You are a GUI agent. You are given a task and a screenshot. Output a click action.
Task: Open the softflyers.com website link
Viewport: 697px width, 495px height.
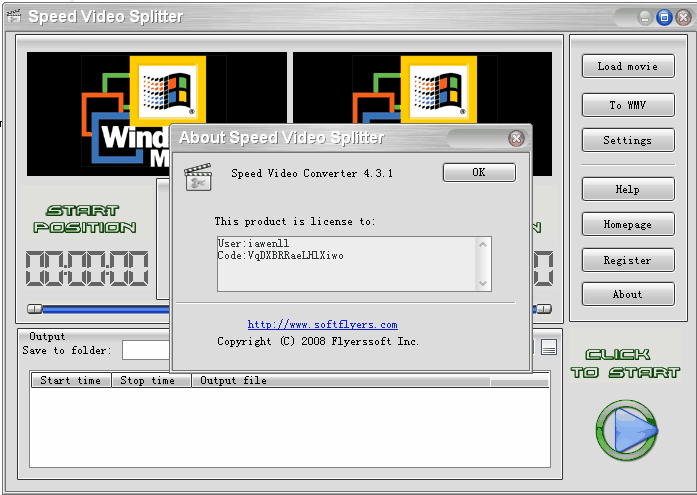click(x=322, y=324)
